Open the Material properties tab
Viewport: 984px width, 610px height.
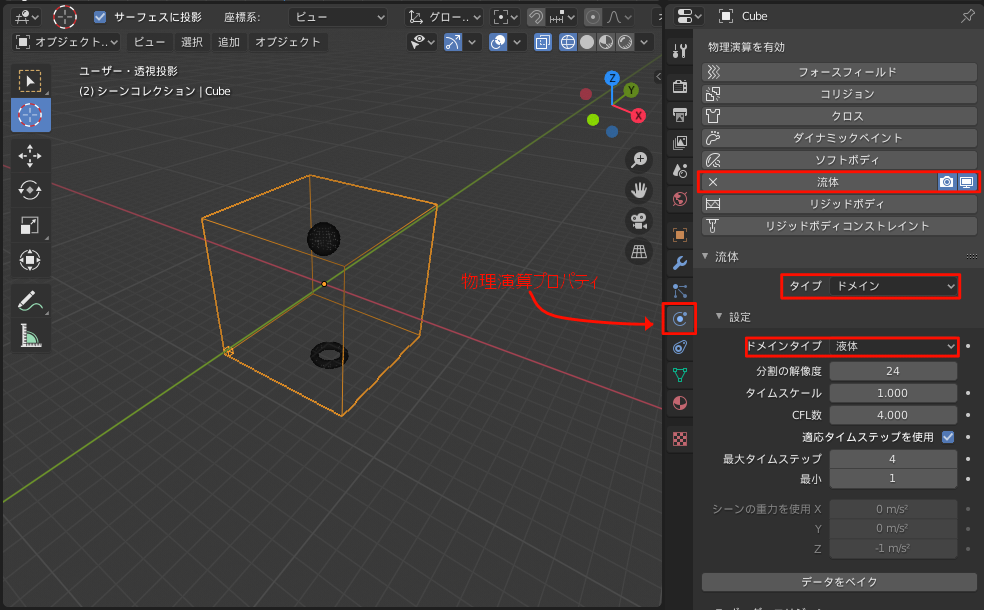coord(680,403)
